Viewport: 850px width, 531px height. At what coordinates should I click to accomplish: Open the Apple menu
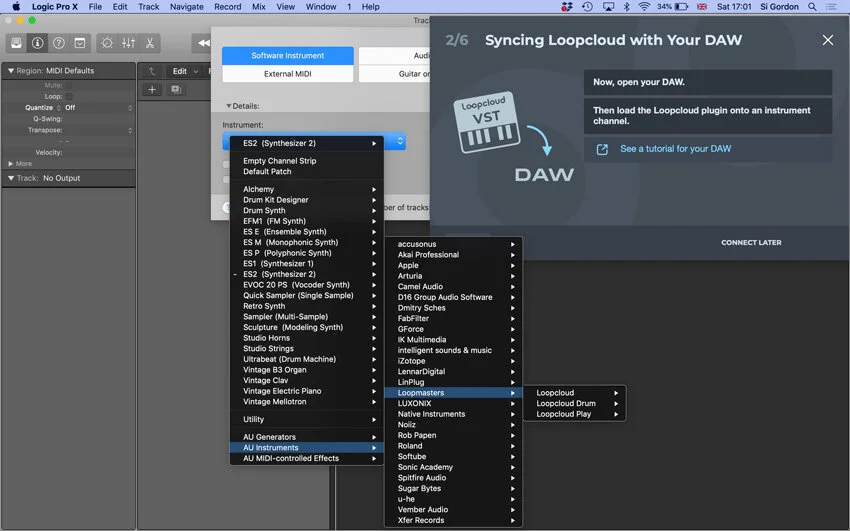(x=16, y=7)
